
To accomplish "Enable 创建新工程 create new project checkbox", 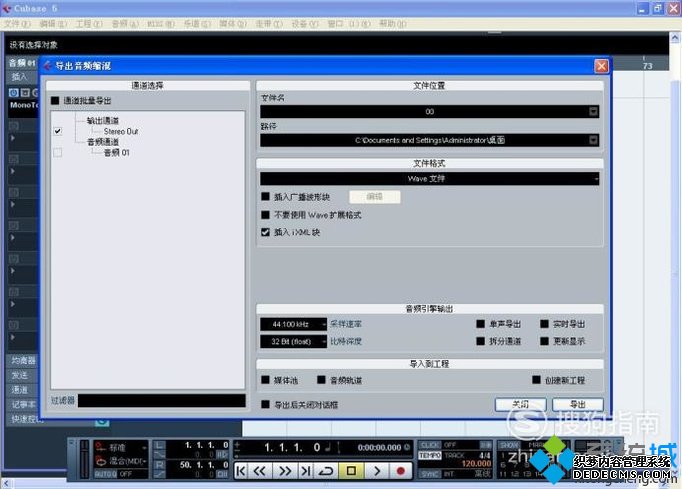I will click(x=536, y=380).
